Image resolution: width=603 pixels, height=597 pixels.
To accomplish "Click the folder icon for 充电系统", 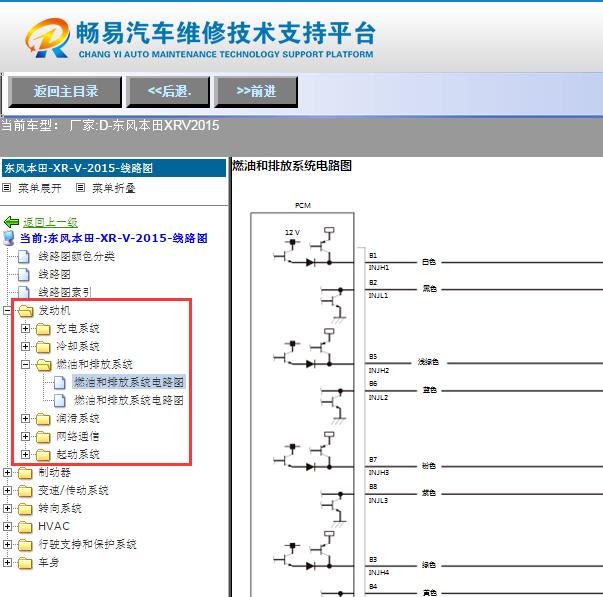I will pos(43,329).
